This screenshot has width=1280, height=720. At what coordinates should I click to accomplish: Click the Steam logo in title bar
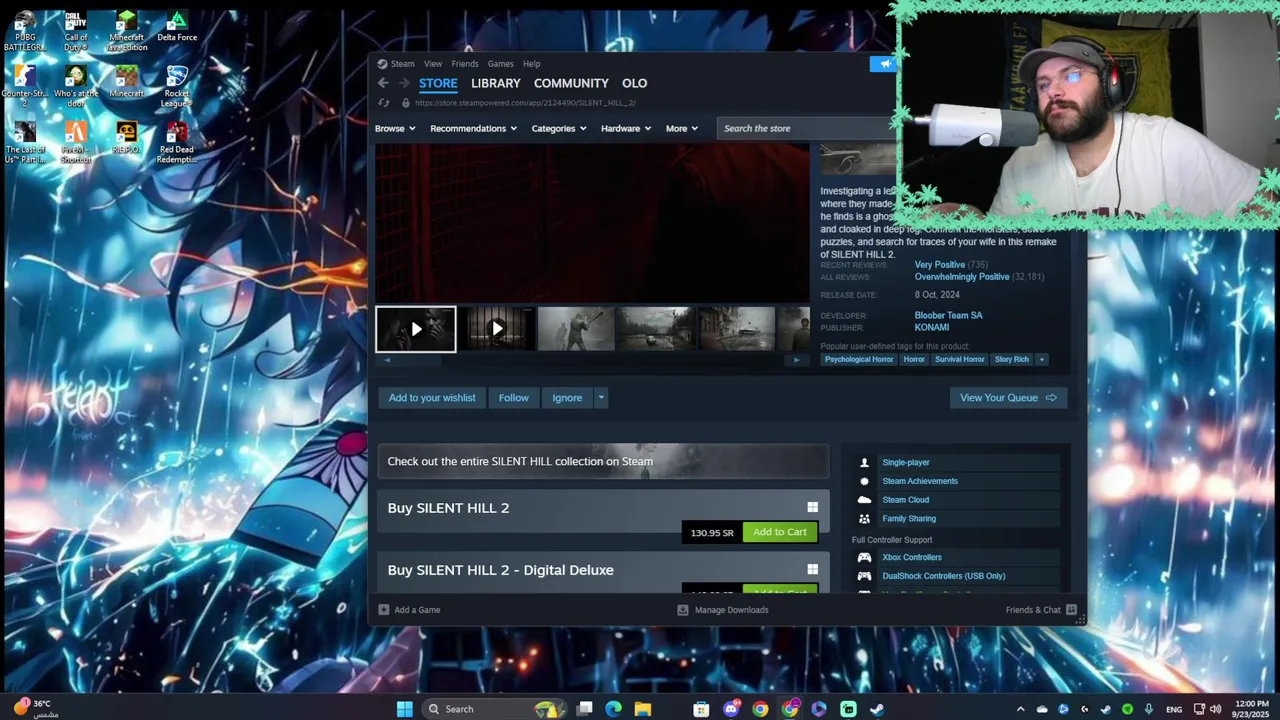pyautogui.click(x=382, y=64)
